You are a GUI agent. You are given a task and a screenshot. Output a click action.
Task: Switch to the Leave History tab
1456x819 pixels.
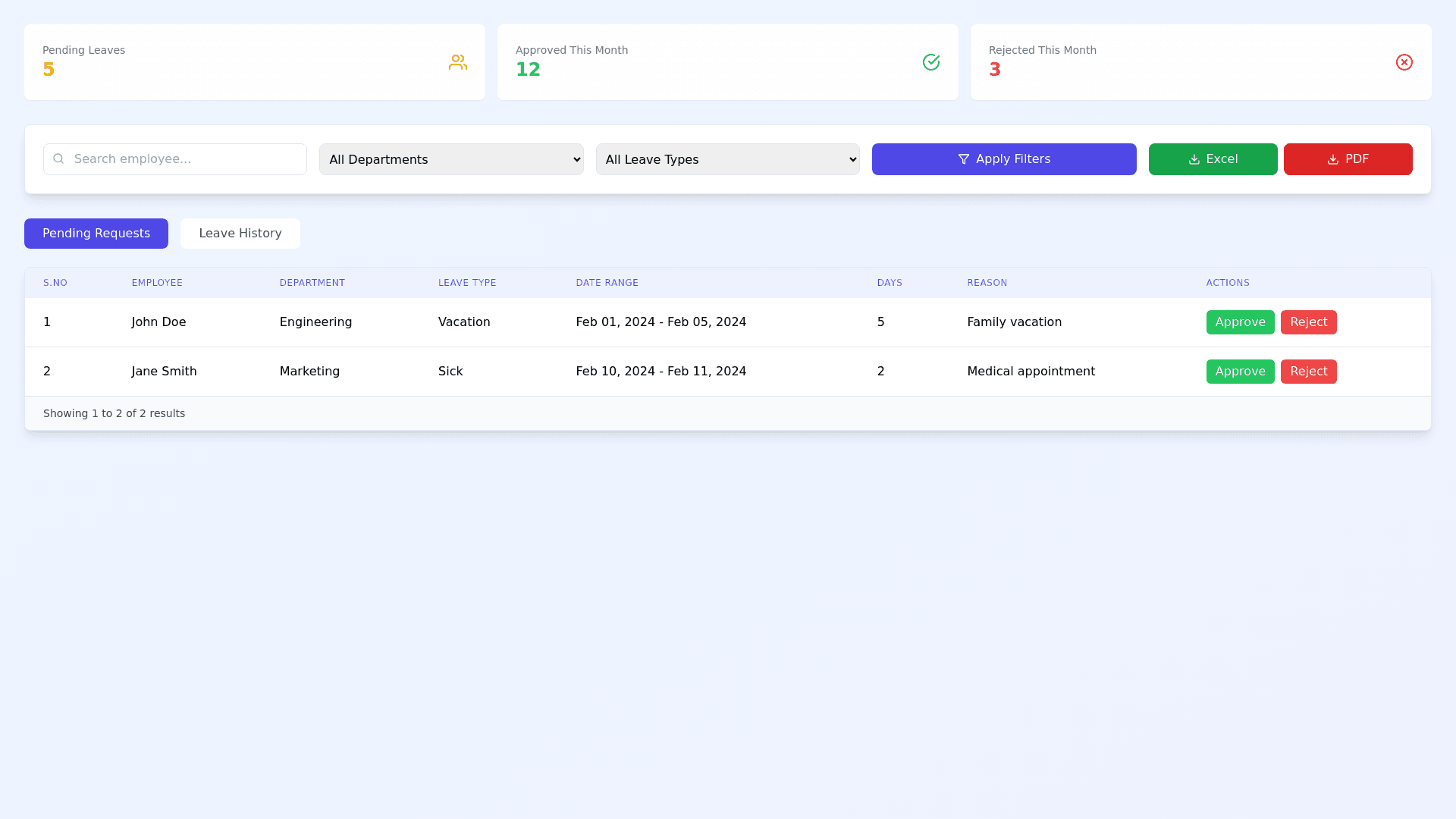[240, 234]
